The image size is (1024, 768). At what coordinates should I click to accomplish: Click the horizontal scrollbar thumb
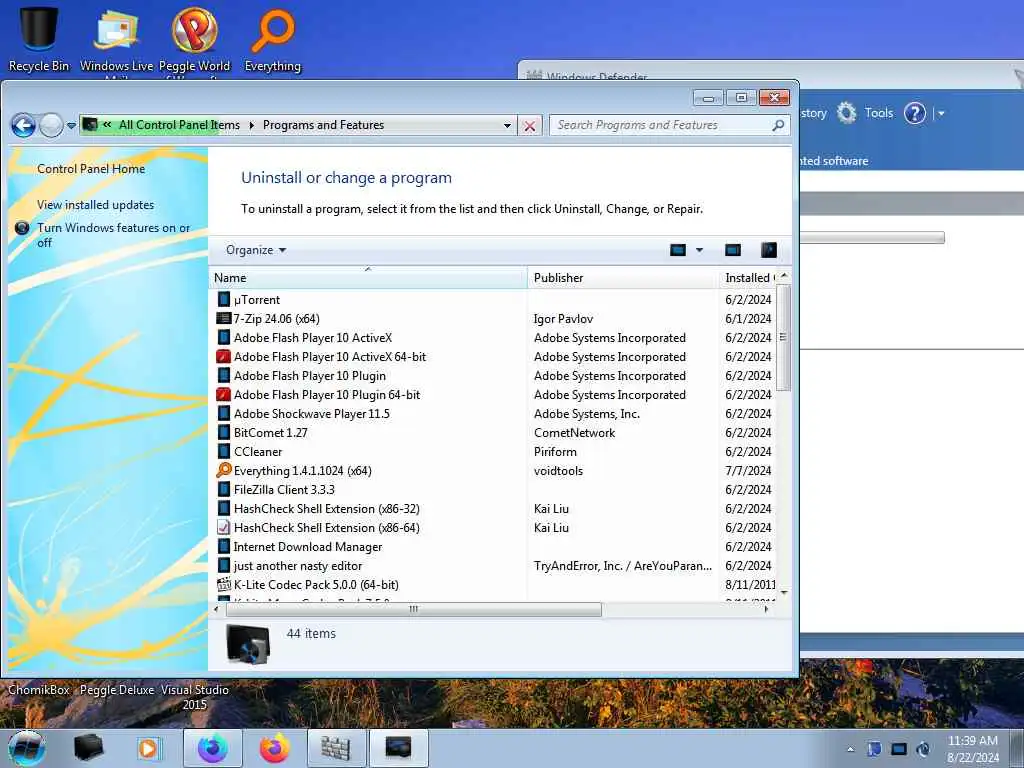(413, 609)
